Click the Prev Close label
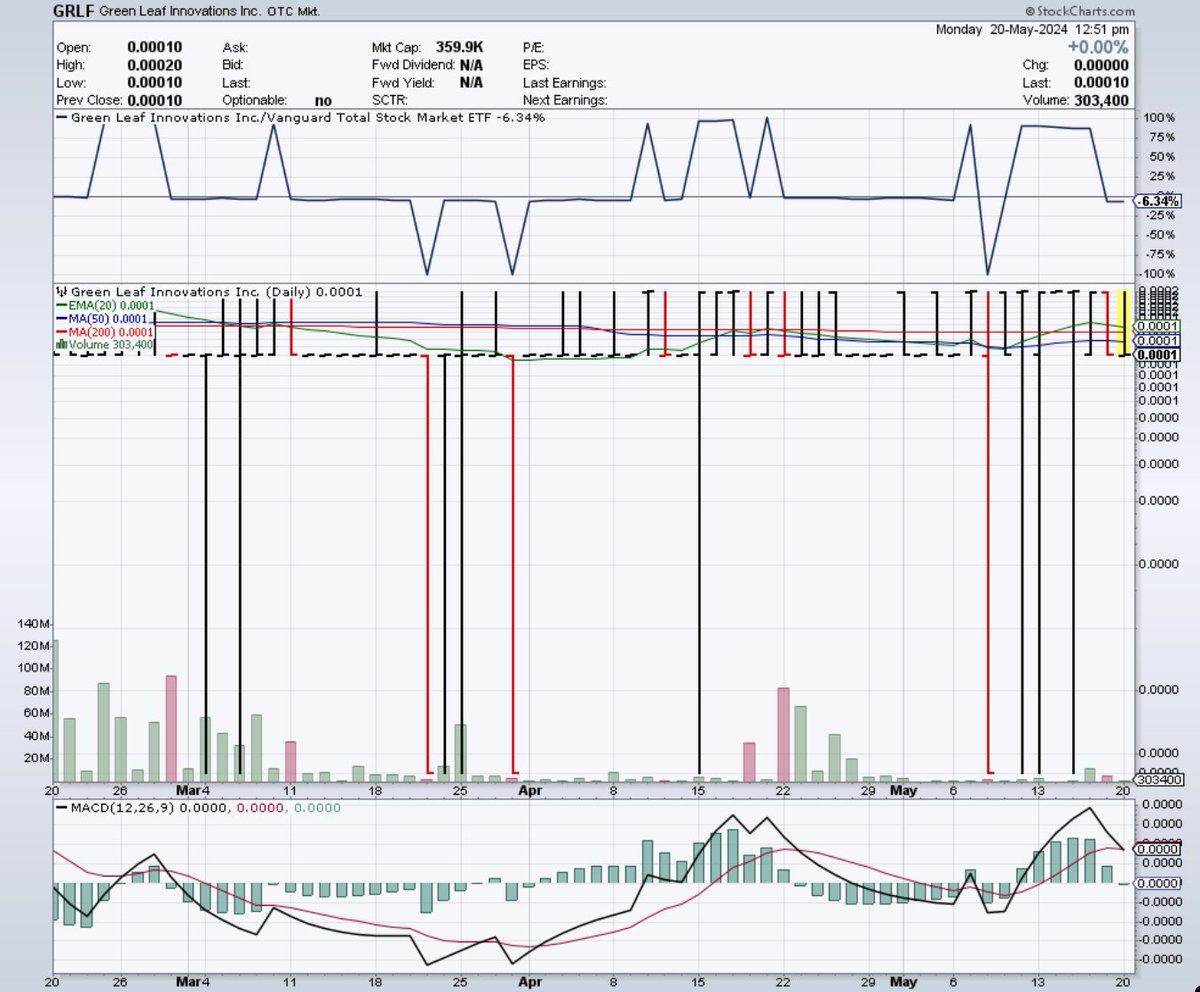Screen dimensions: 1200x992 coord(91,101)
